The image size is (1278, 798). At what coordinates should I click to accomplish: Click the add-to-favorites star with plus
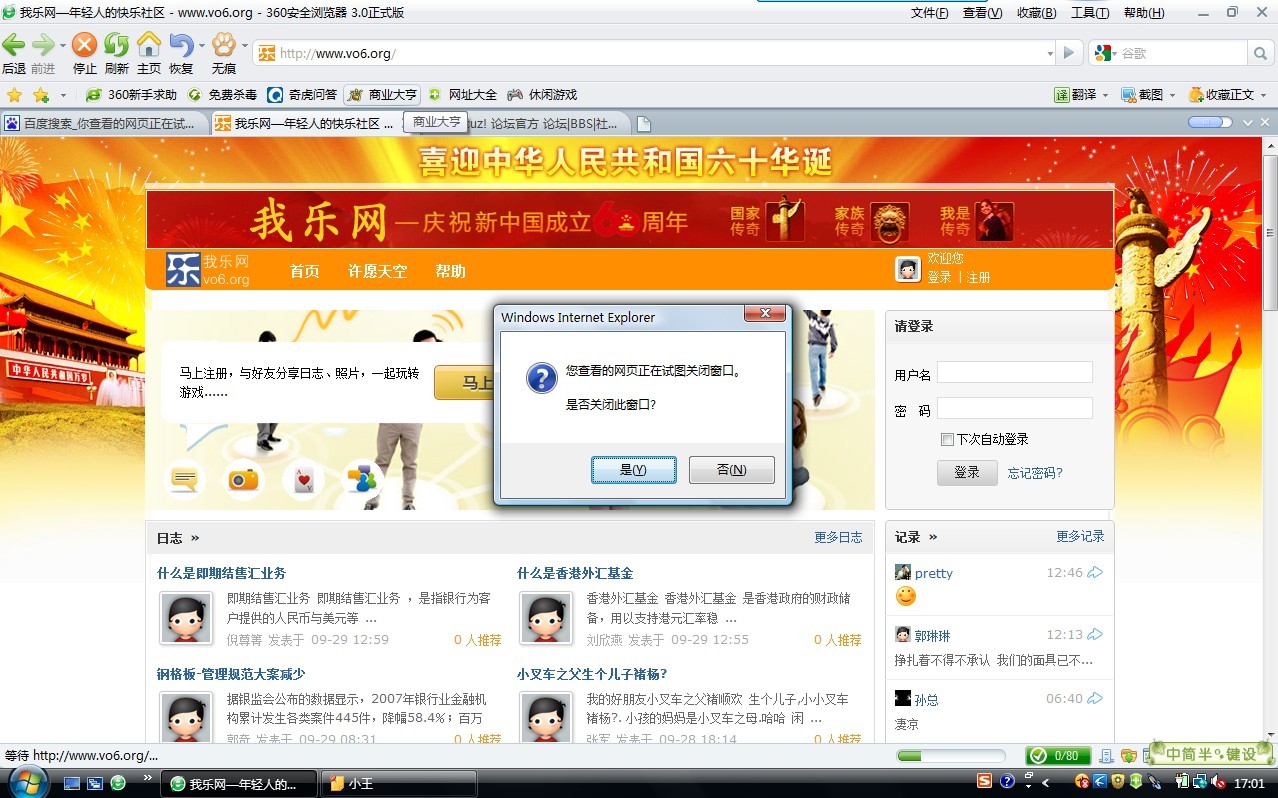click(x=40, y=95)
